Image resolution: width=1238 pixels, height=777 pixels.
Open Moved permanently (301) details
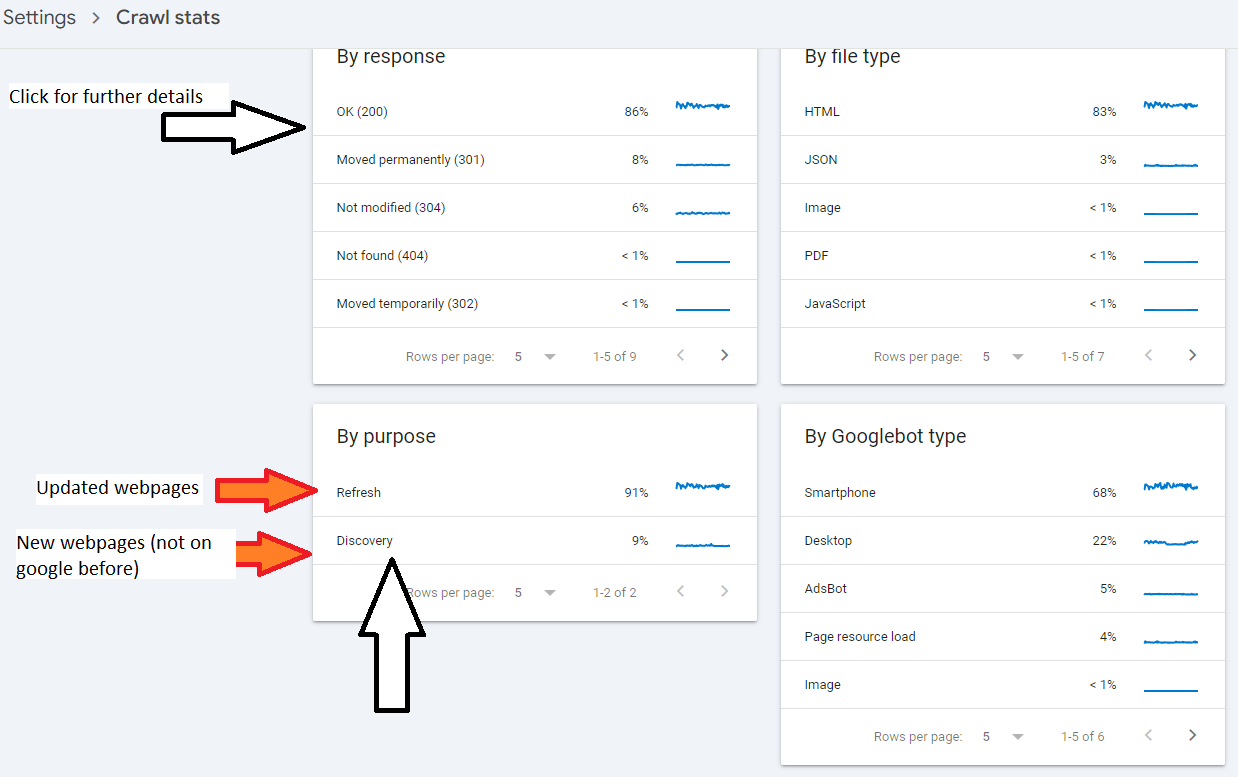[x=534, y=159]
